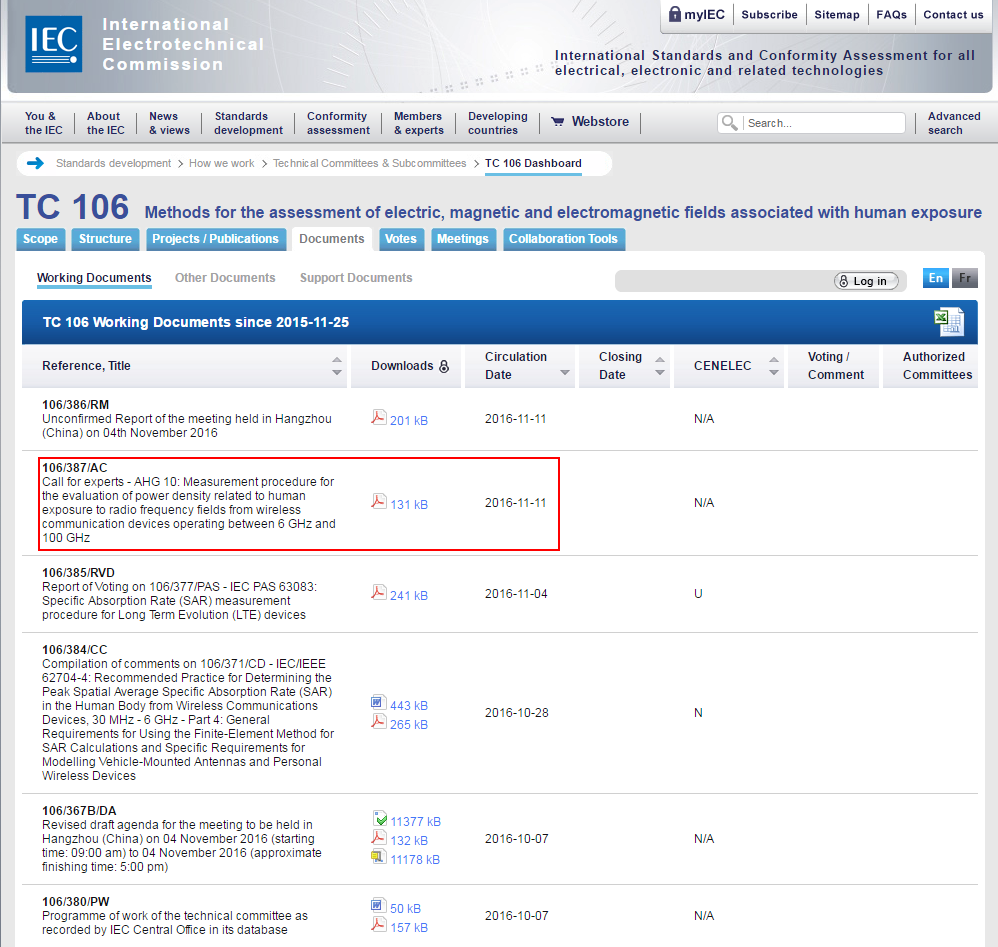998x947 pixels.
Task: Open 241 kB PDF for 106/385/RVD
Action: [x=400, y=594]
